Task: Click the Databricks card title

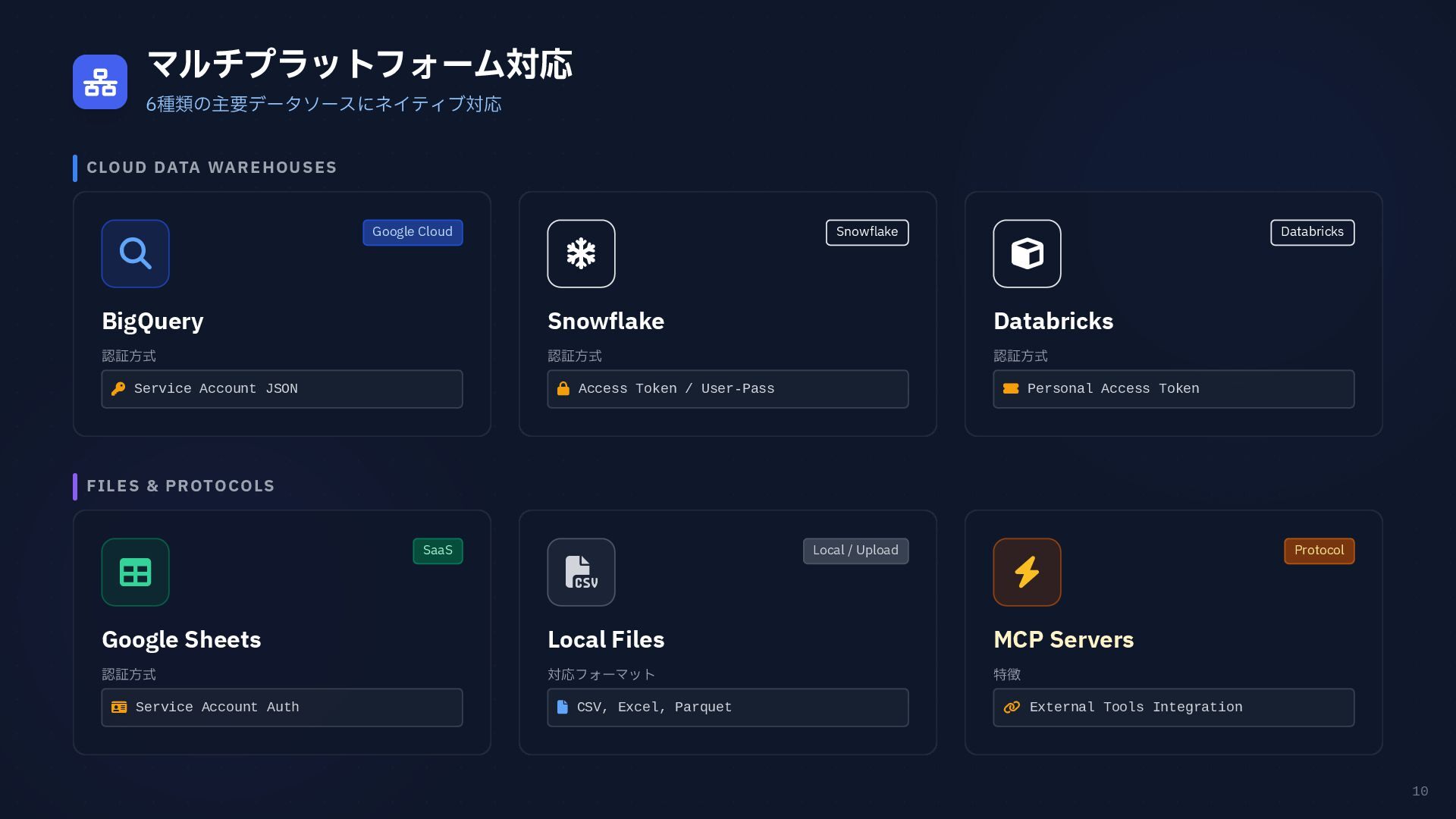Action: tap(1053, 322)
